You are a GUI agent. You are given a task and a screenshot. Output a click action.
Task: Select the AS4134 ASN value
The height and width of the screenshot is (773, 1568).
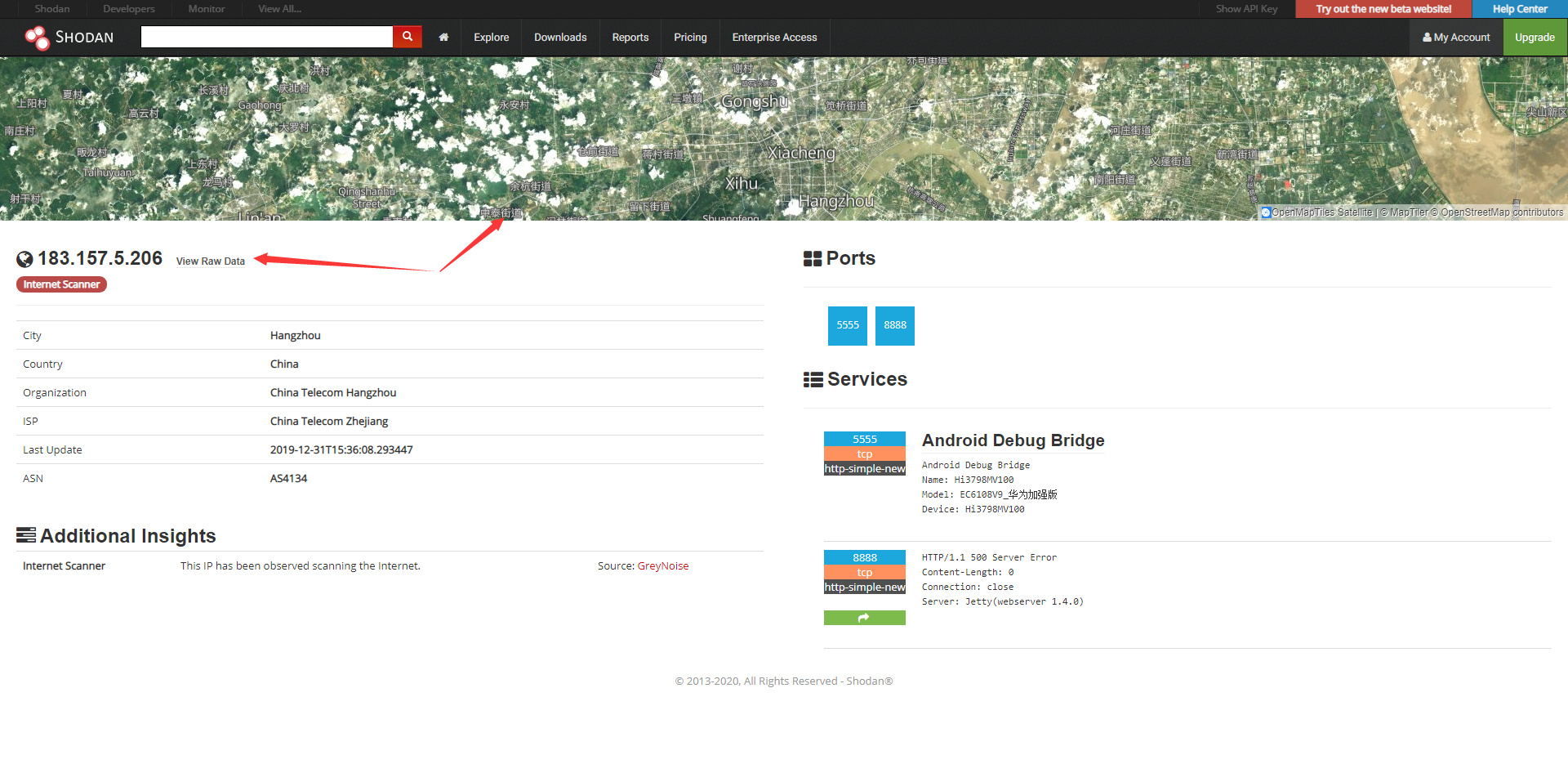click(x=289, y=479)
